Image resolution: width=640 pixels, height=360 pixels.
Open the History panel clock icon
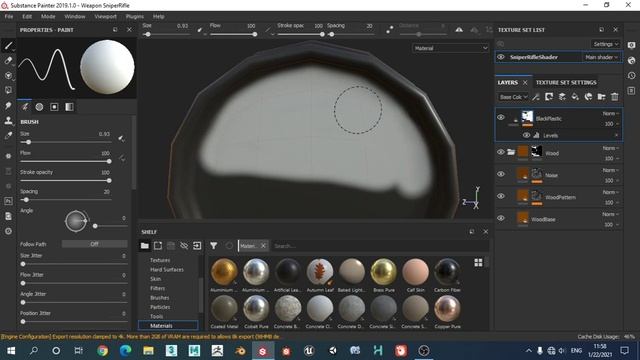631,76
